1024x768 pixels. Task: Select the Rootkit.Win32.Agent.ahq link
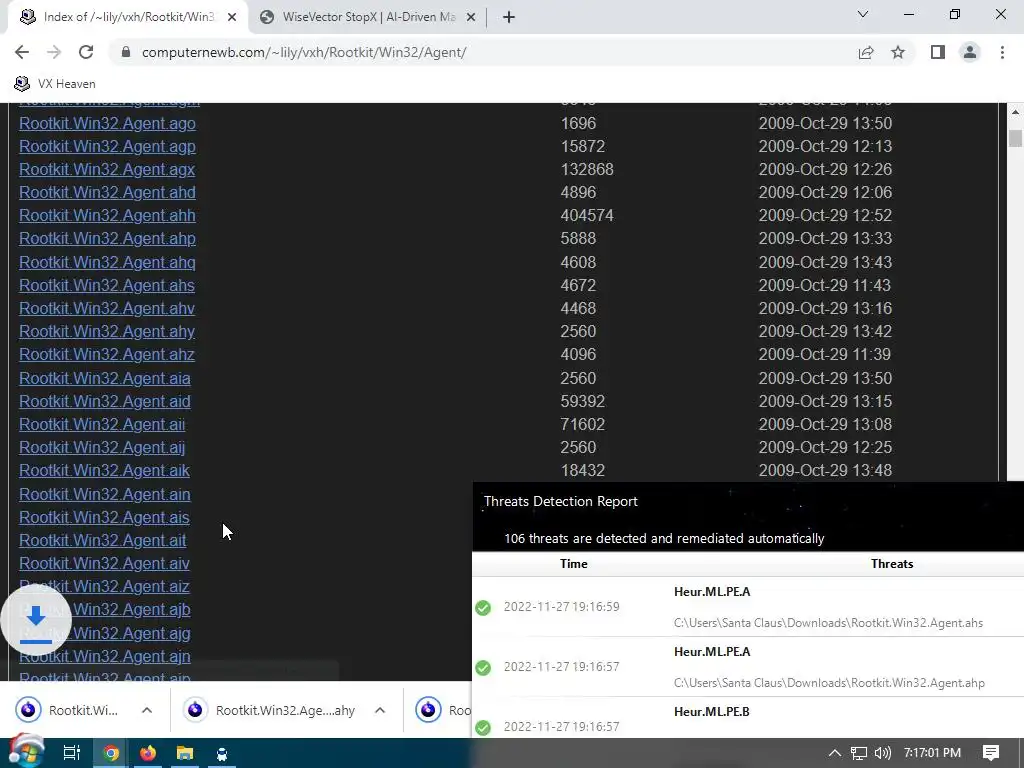coord(107,262)
